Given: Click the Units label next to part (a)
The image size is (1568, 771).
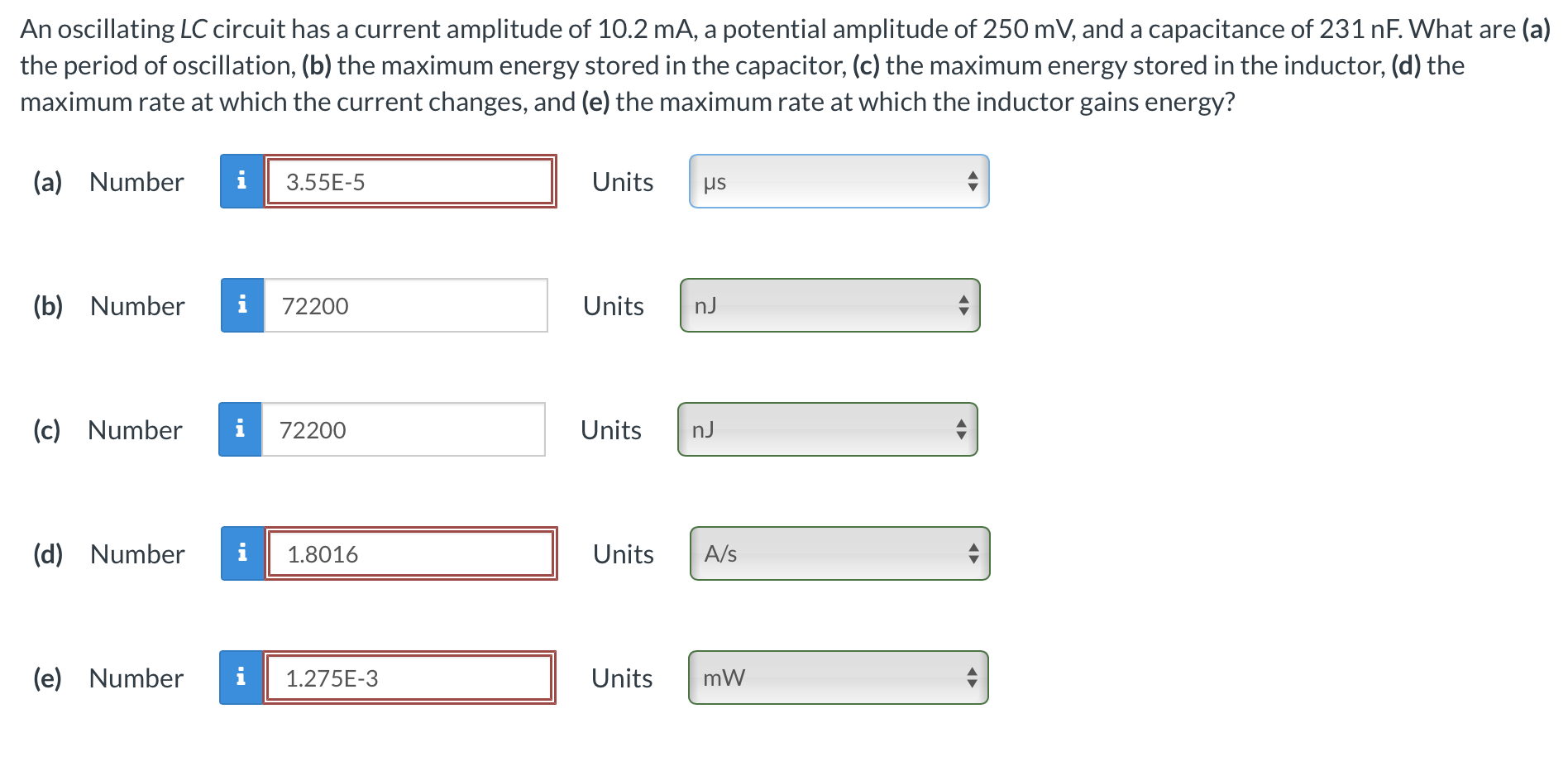Looking at the screenshot, I should [622, 181].
